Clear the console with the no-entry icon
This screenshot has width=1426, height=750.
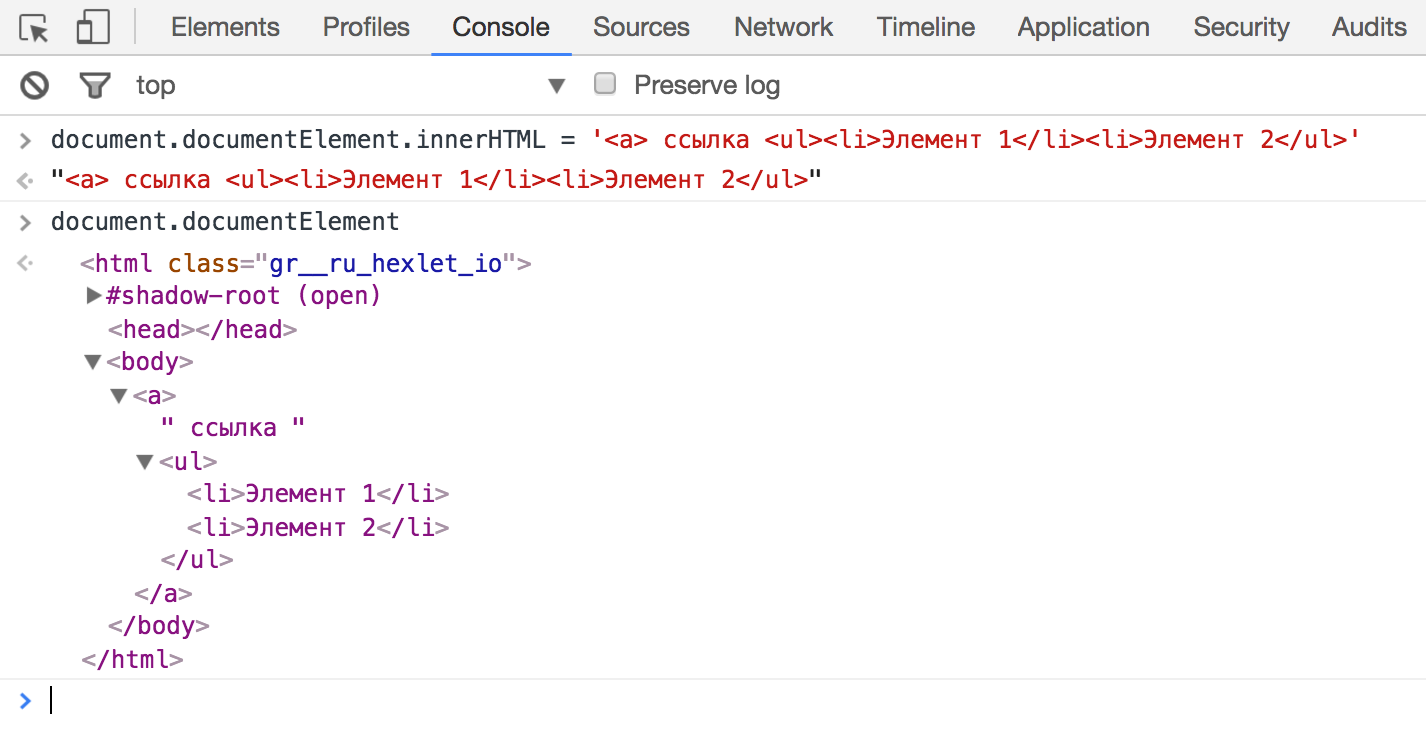[33, 85]
